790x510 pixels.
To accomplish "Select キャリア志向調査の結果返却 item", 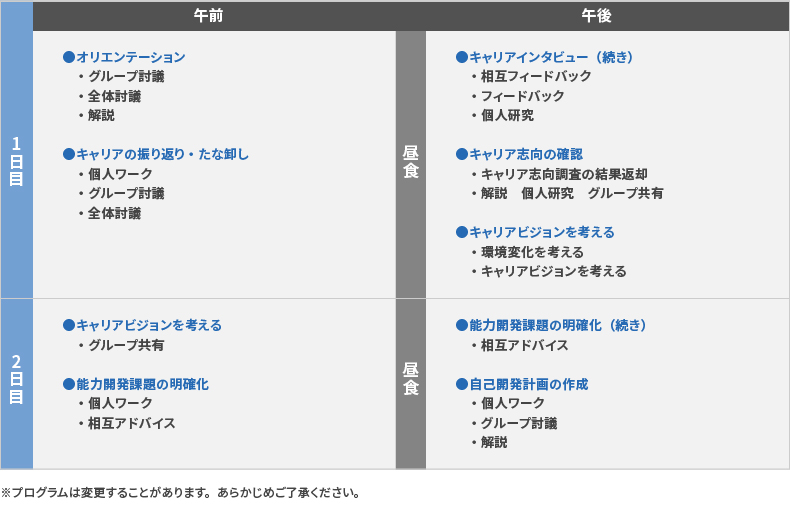I will [564, 174].
